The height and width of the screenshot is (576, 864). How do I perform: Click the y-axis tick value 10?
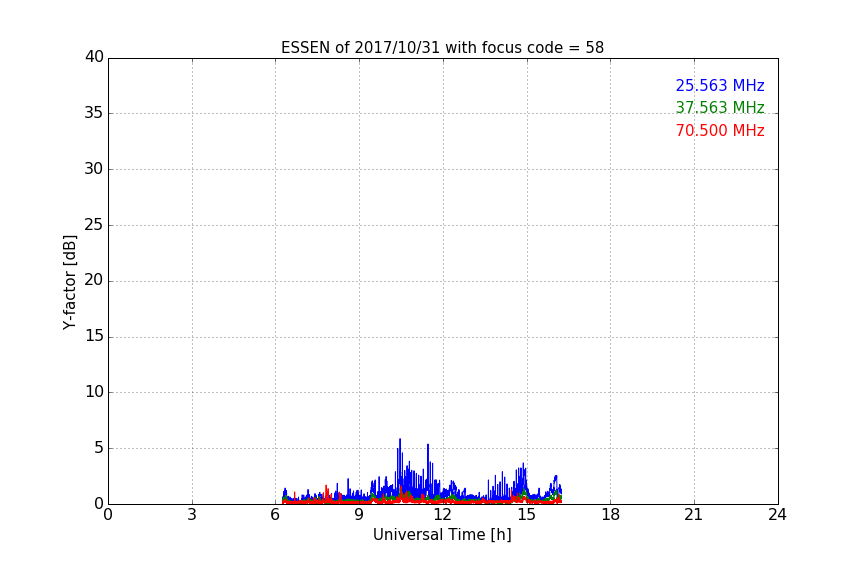pyautogui.click(x=94, y=392)
